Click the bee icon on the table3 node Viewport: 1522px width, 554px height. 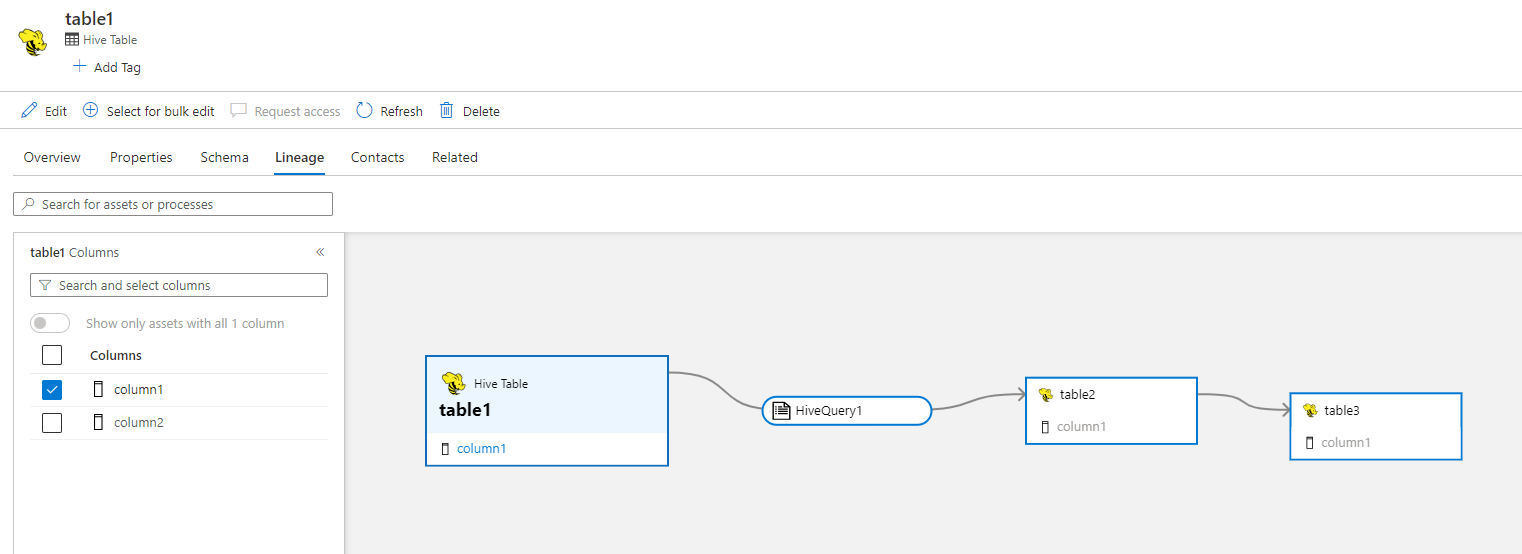point(1310,410)
